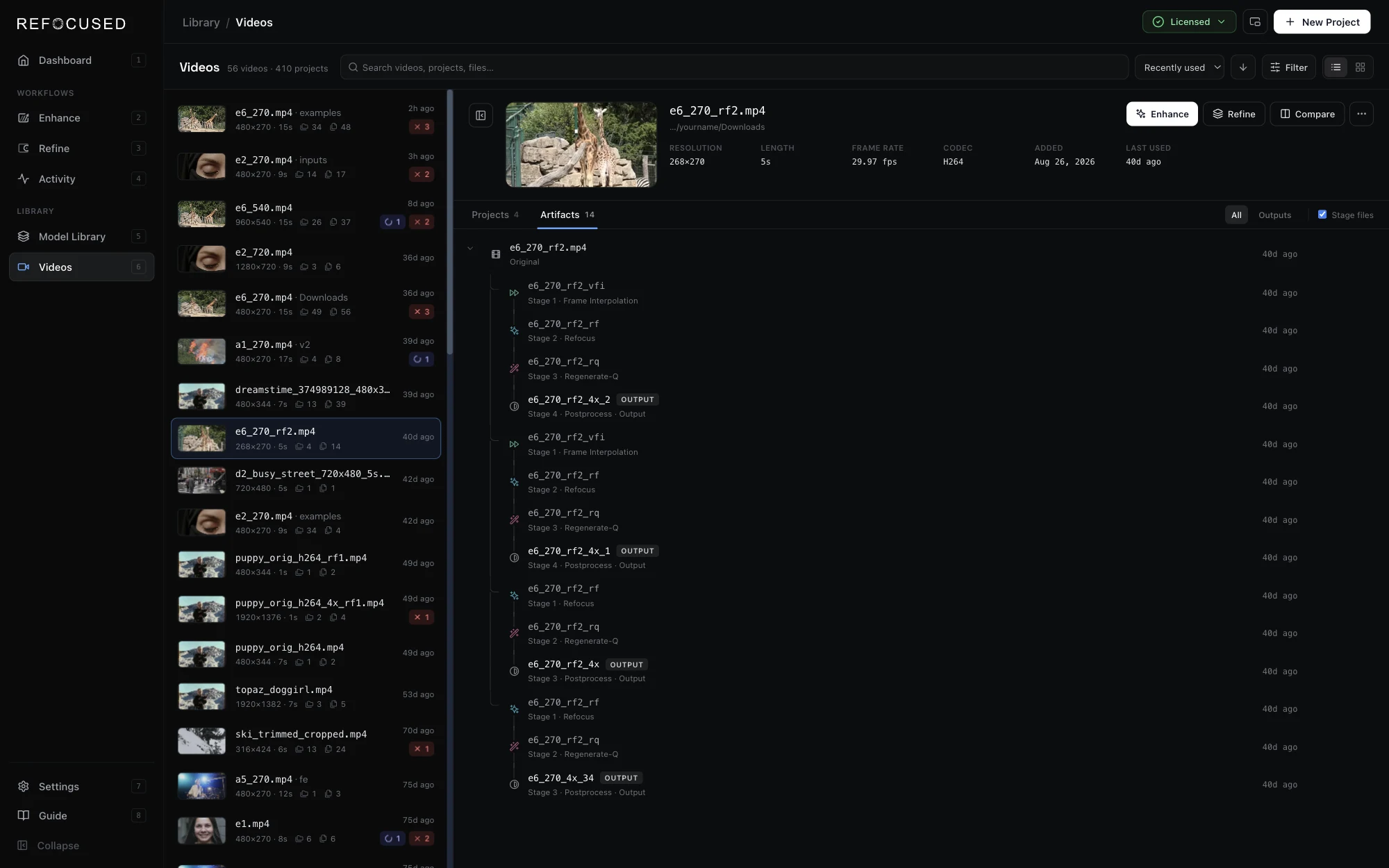The width and height of the screenshot is (1389, 868).
Task: Click the output icon of e6_270_rf2_4x_2
Action: pyautogui.click(x=514, y=406)
